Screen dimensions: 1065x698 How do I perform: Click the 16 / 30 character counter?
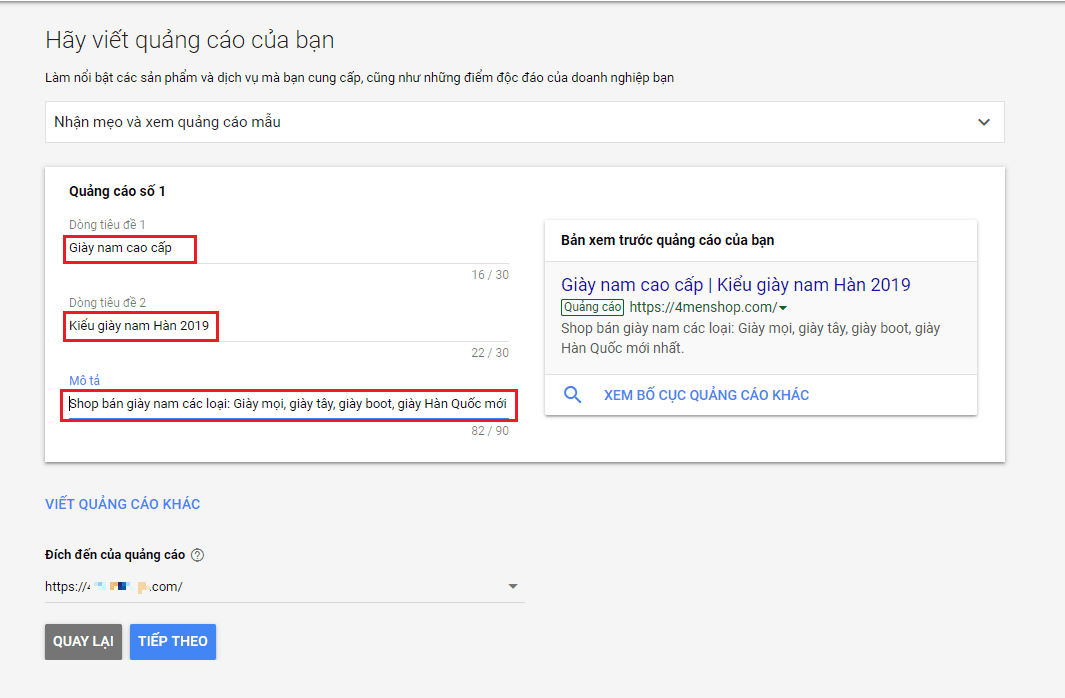(x=490, y=275)
